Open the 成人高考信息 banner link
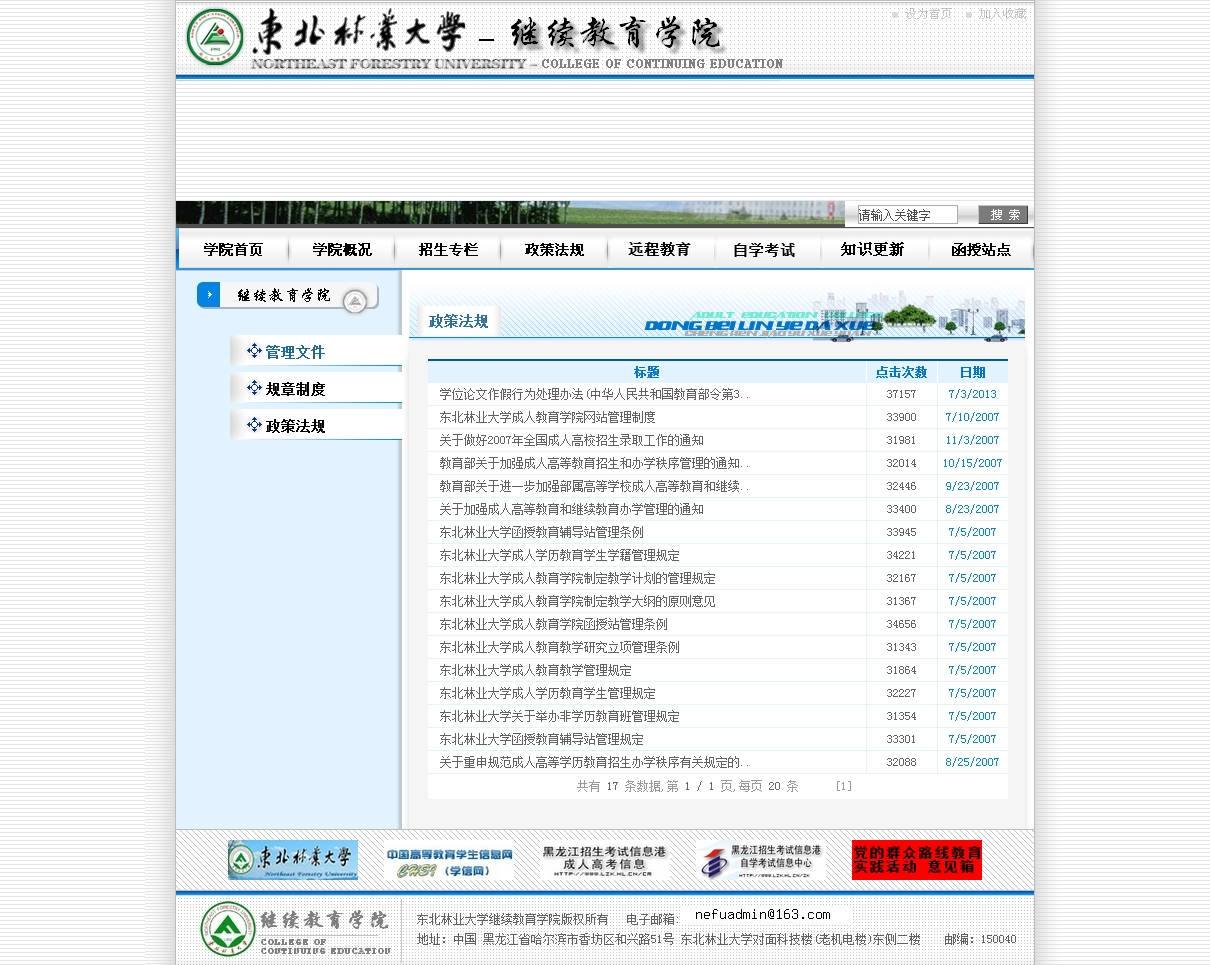The height and width of the screenshot is (965, 1210). [605, 860]
